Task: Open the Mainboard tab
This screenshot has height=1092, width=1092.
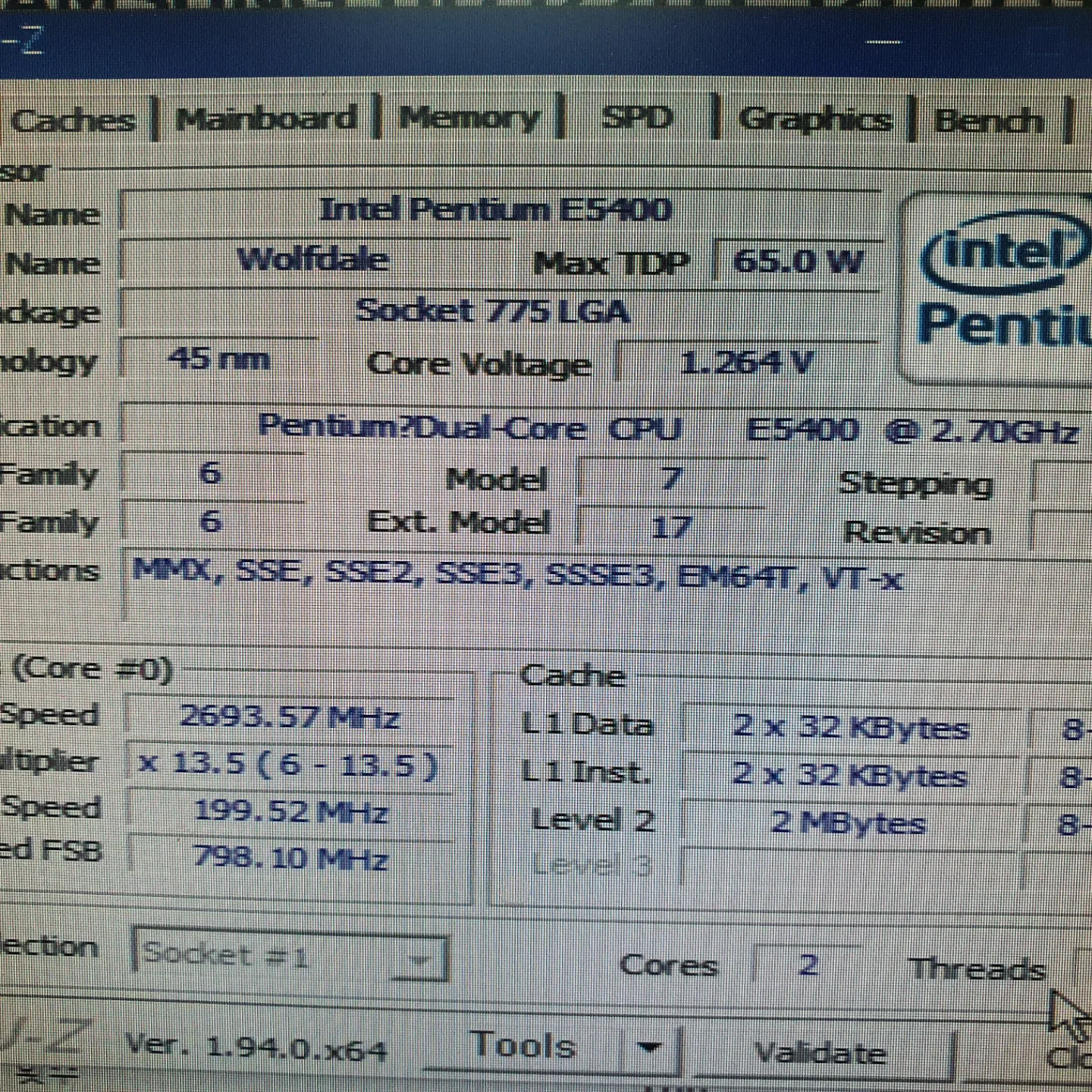Action: tap(265, 118)
